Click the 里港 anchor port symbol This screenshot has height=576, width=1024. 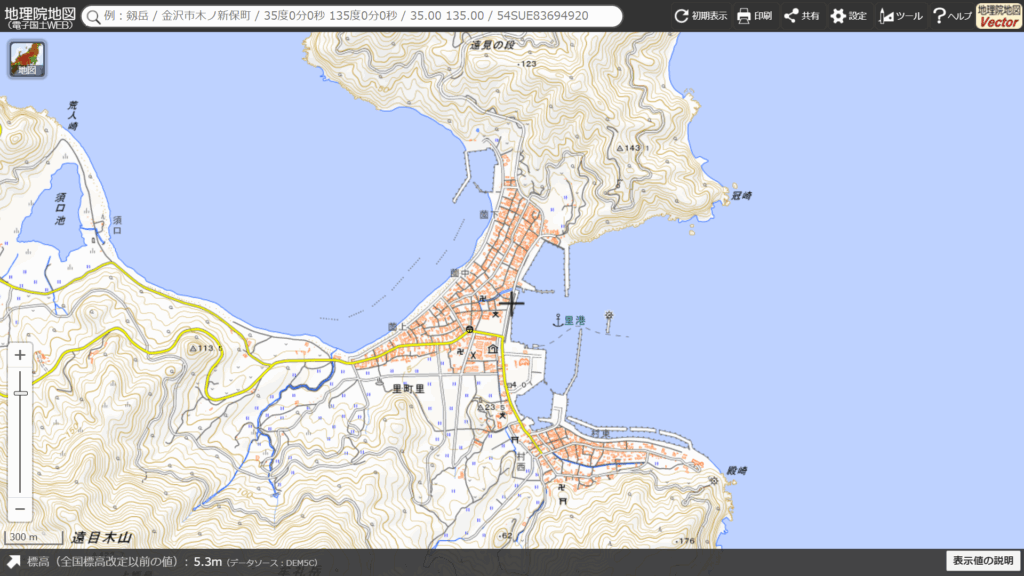(558, 320)
